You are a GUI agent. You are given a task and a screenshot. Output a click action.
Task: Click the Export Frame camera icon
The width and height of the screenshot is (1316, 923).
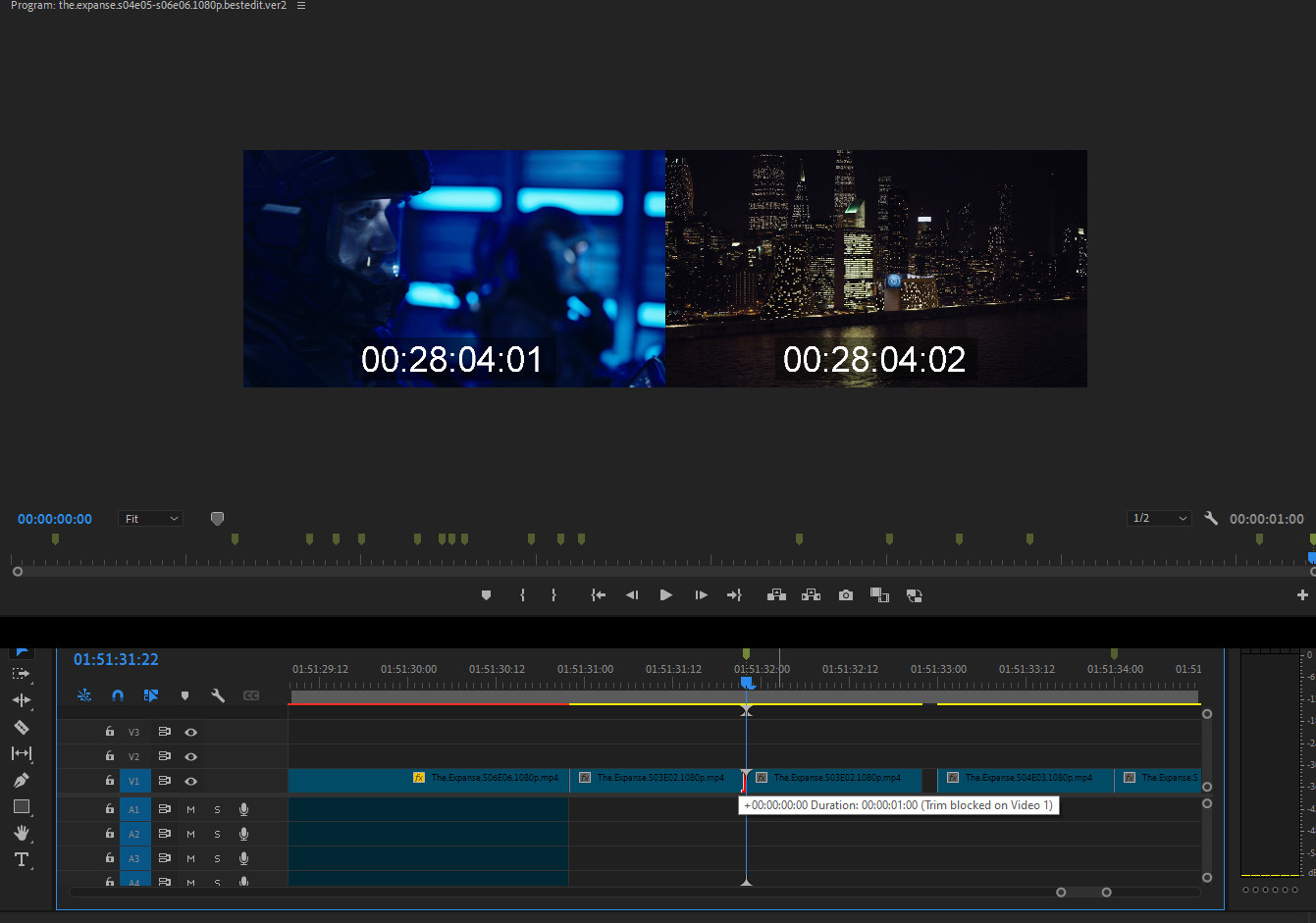click(x=846, y=595)
